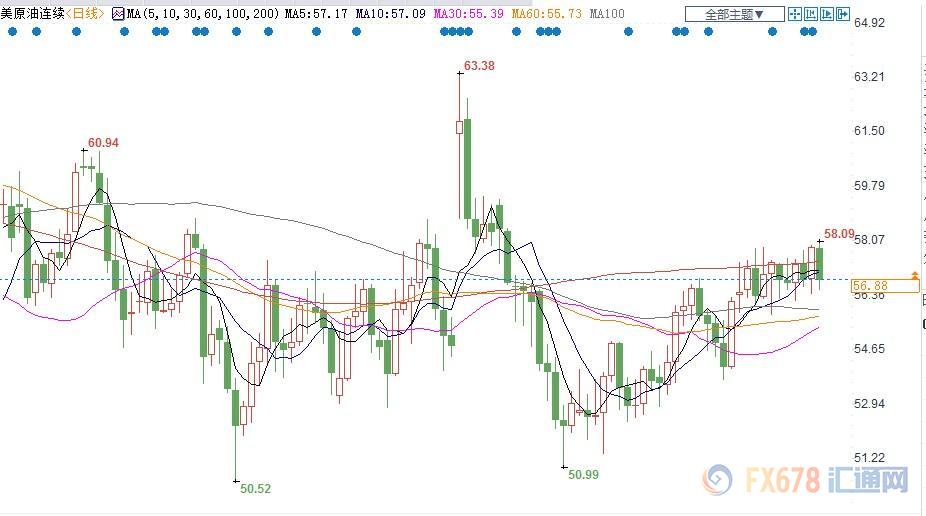
Task: Click the highlighted 56.88 current price tag
Action: pyautogui.click(x=885, y=286)
